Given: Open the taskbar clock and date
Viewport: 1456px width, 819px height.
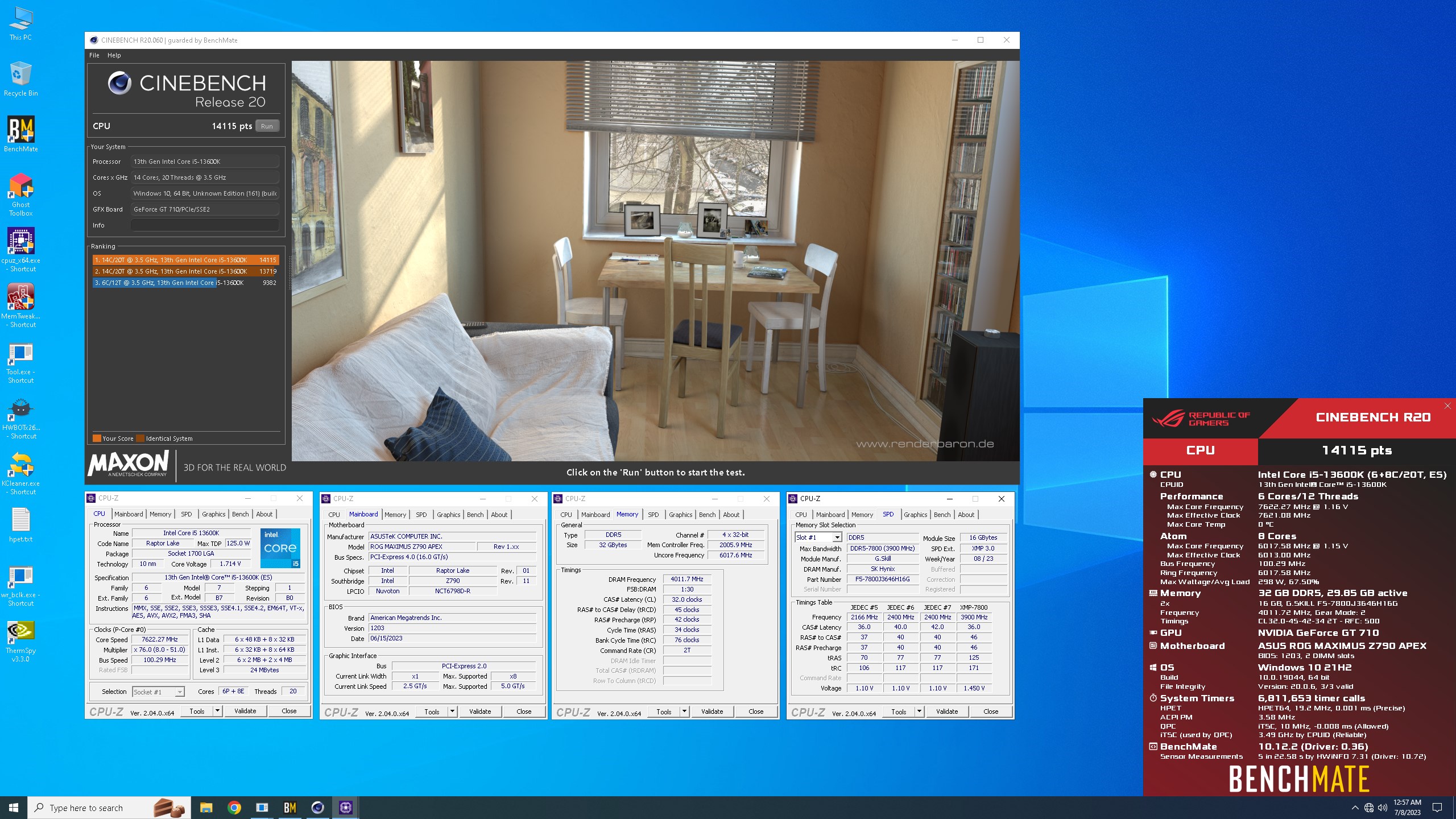Looking at the screenshot, I should (1407, 808).
